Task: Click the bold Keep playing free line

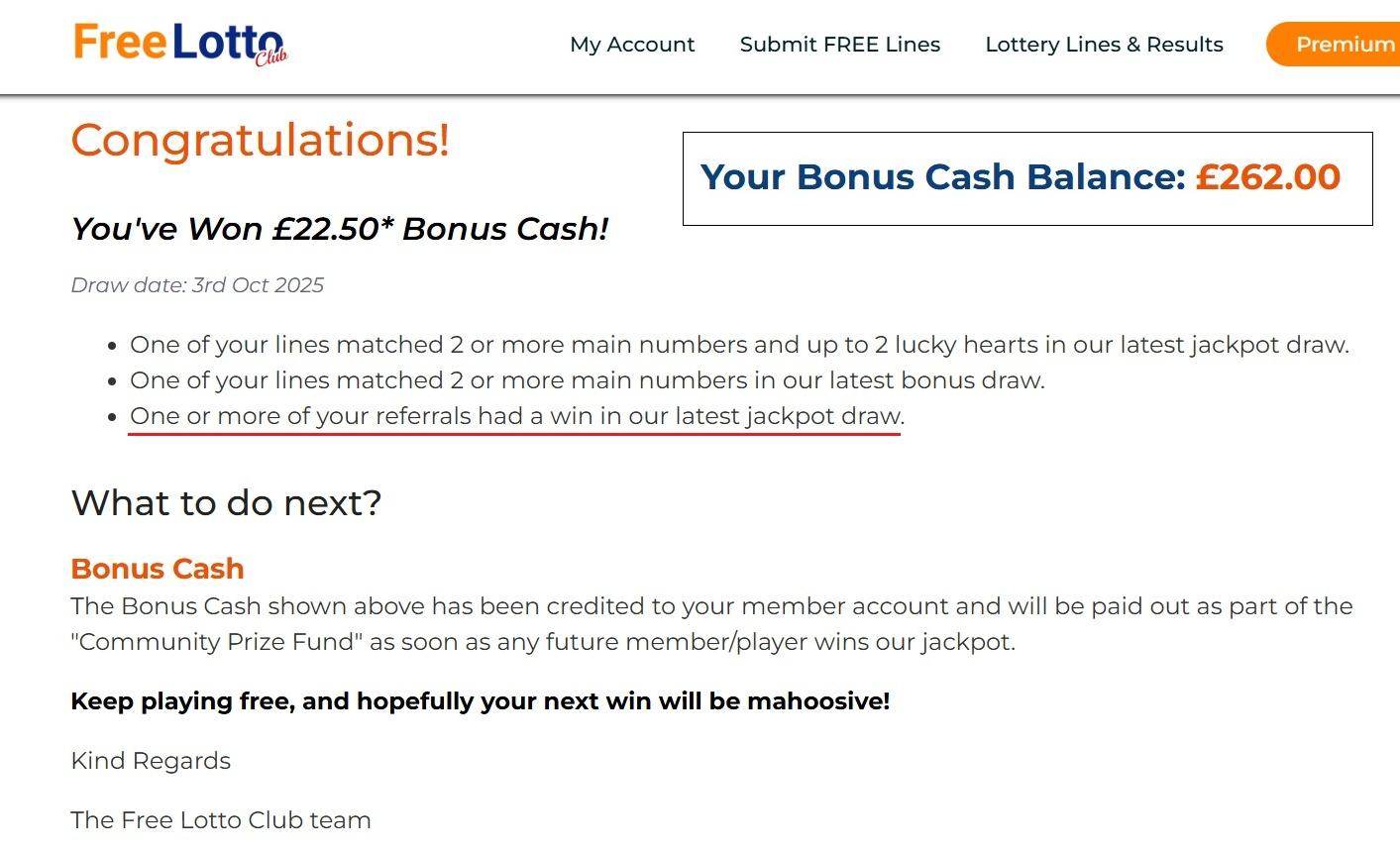Action: pyautogui.click(x=480, y=701)
